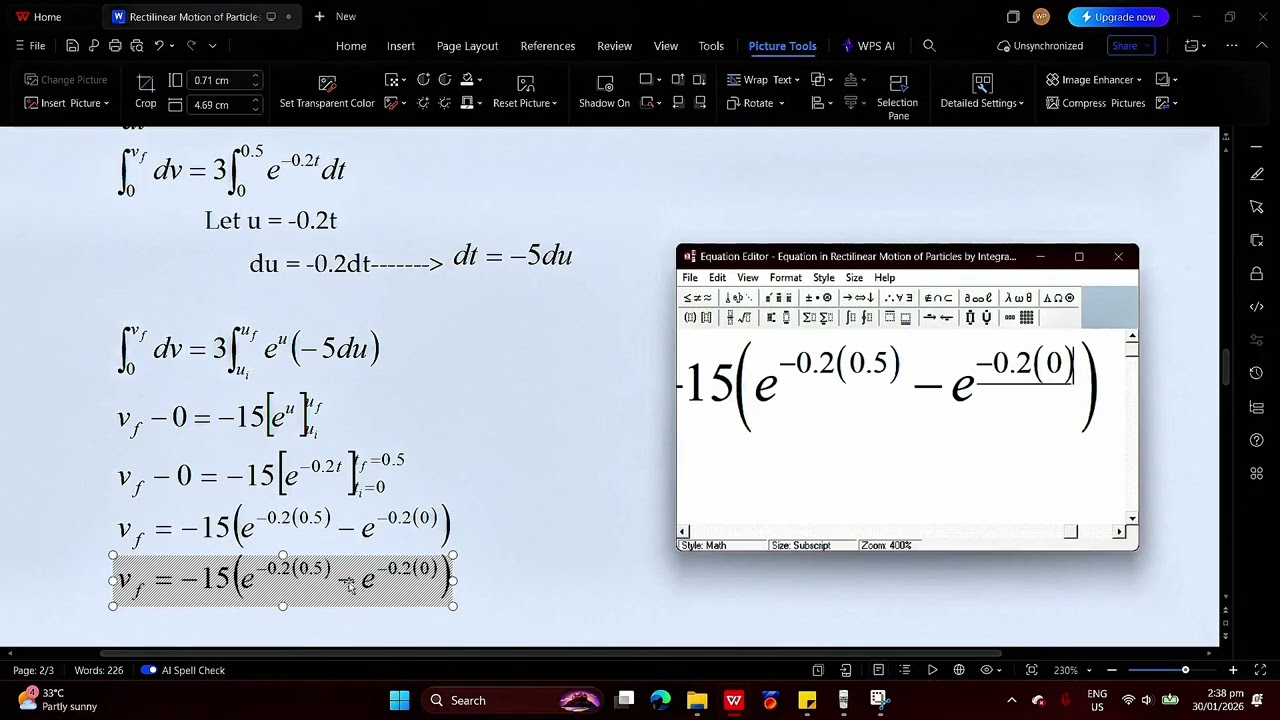The height and width of the screenshot is (720, 1280).
Task: Open the Format menu in Equation Editor
Action: [x=785, y=277]
